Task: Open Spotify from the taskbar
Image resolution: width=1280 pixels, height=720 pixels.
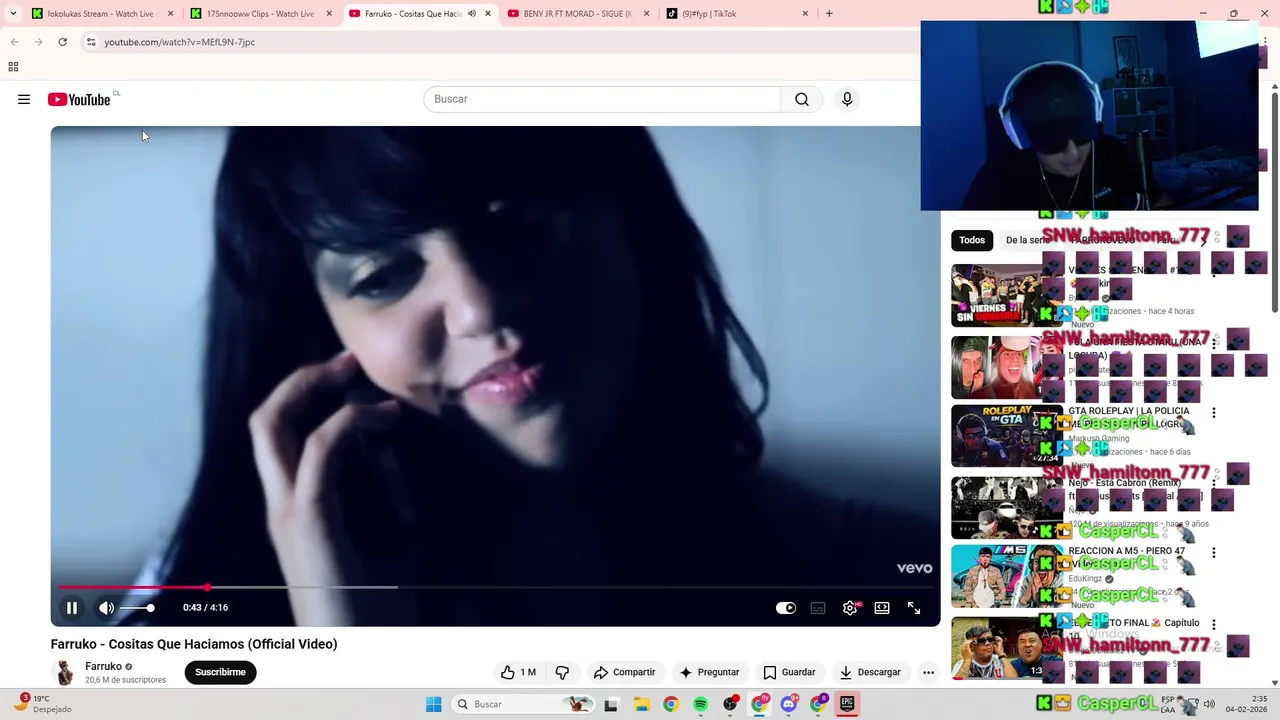Action: [700, 704]
